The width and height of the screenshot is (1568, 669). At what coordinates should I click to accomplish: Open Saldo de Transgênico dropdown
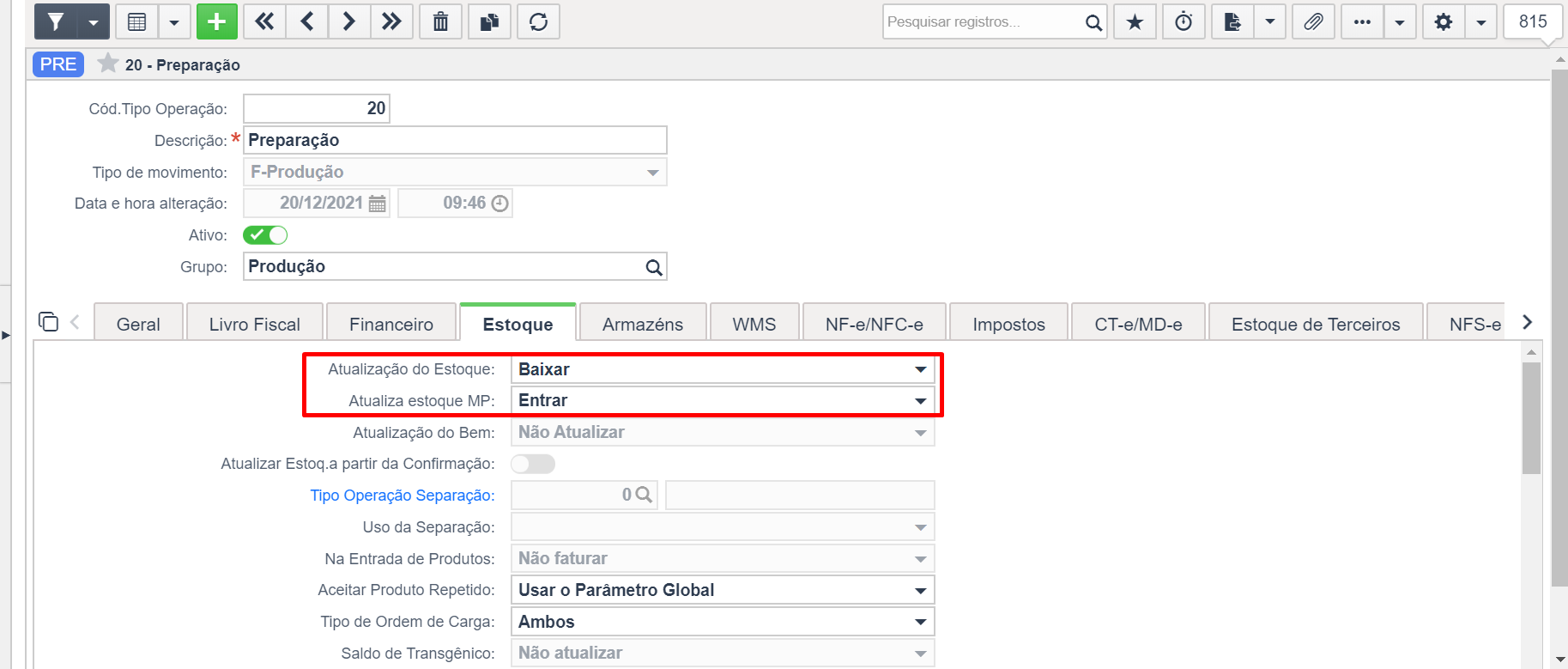click(x=723, y=654)
